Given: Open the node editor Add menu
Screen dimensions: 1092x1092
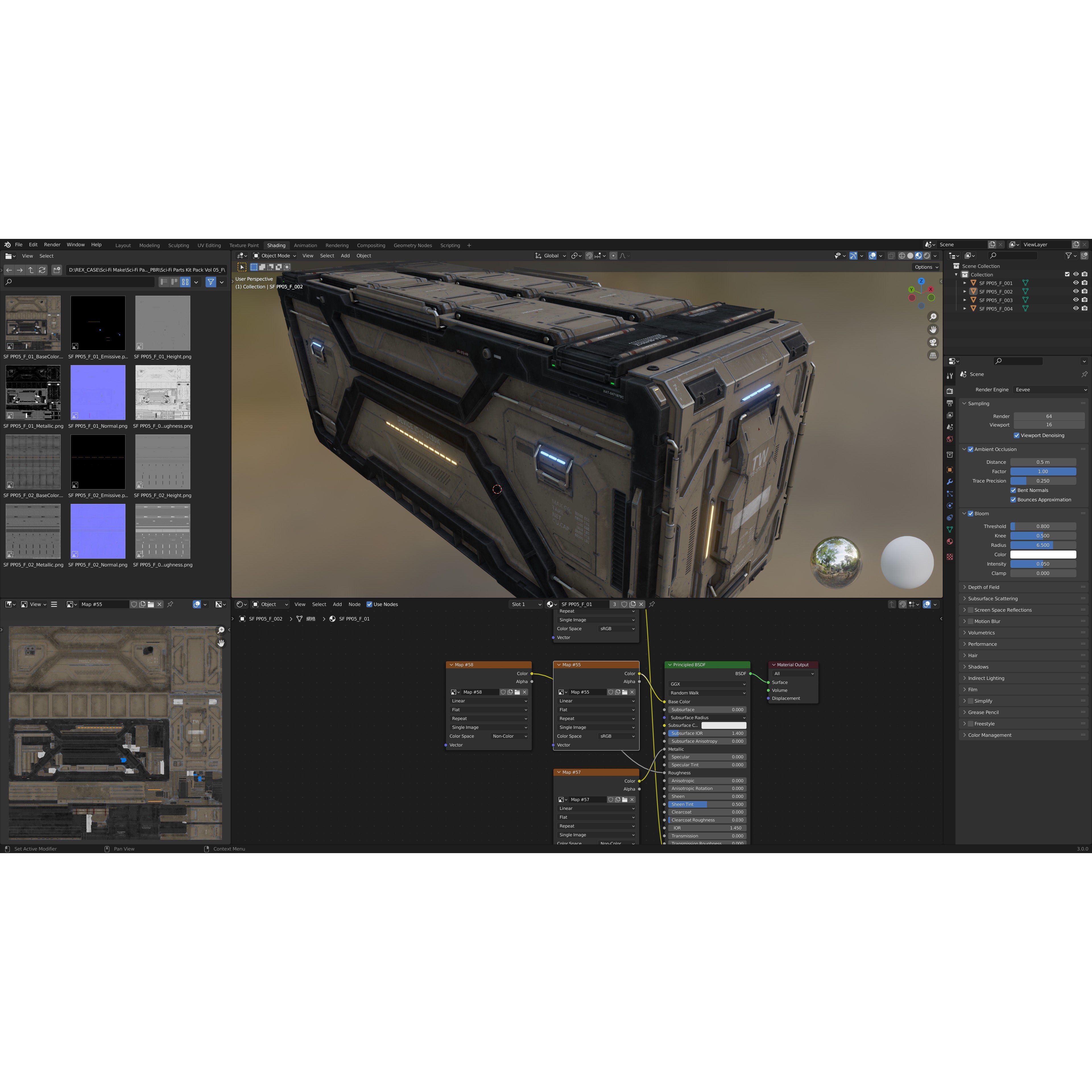Looking at the screenshot, I should click(337, 604).
